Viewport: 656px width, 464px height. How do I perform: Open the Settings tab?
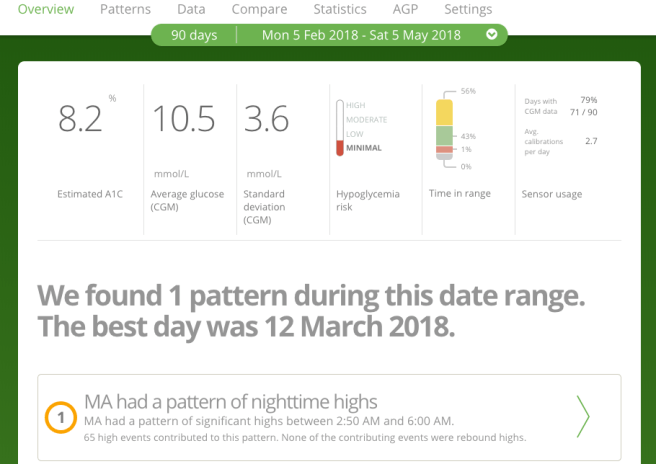pyautogui.click(x=468, y=9)
